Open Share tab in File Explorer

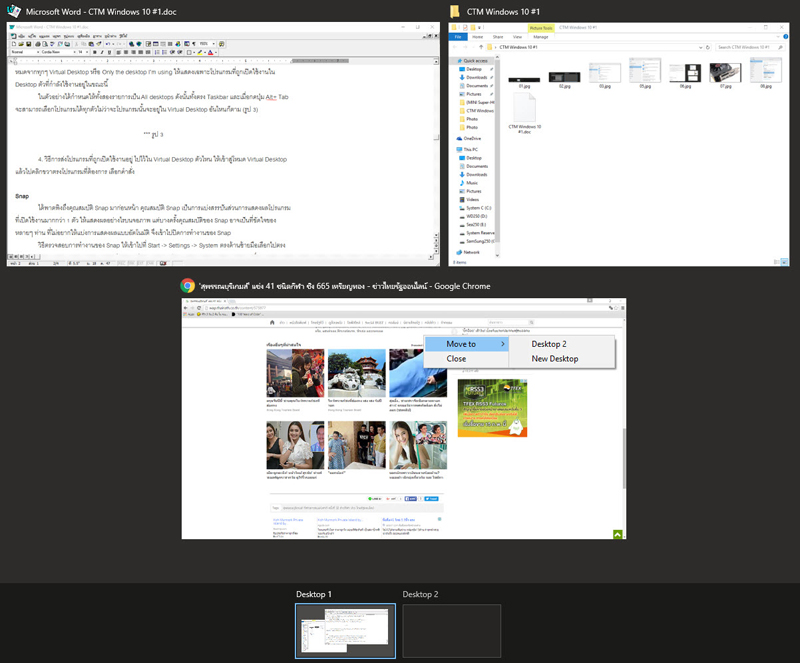point(498,37)
